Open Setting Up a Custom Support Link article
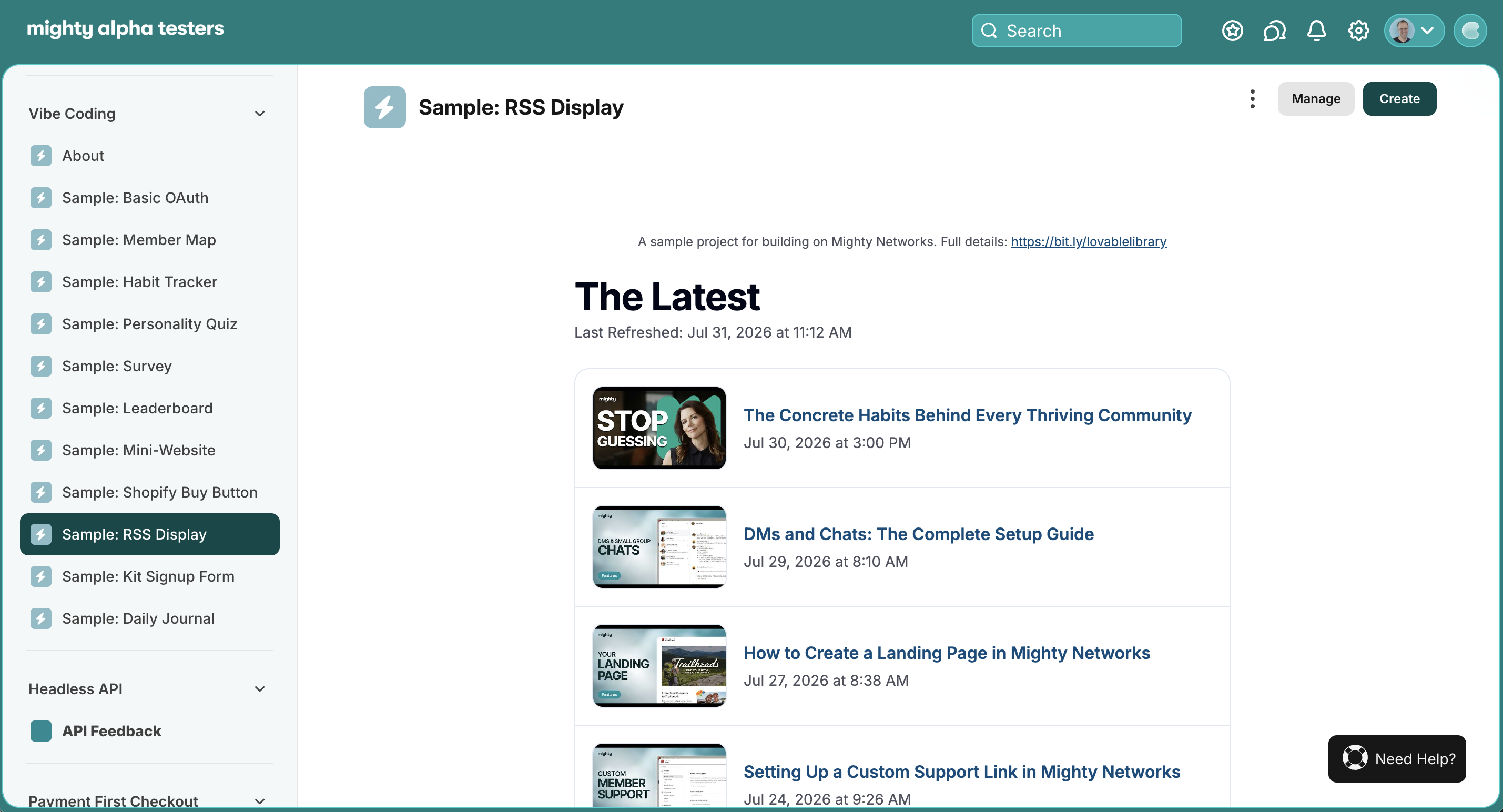 pos(961,772)
